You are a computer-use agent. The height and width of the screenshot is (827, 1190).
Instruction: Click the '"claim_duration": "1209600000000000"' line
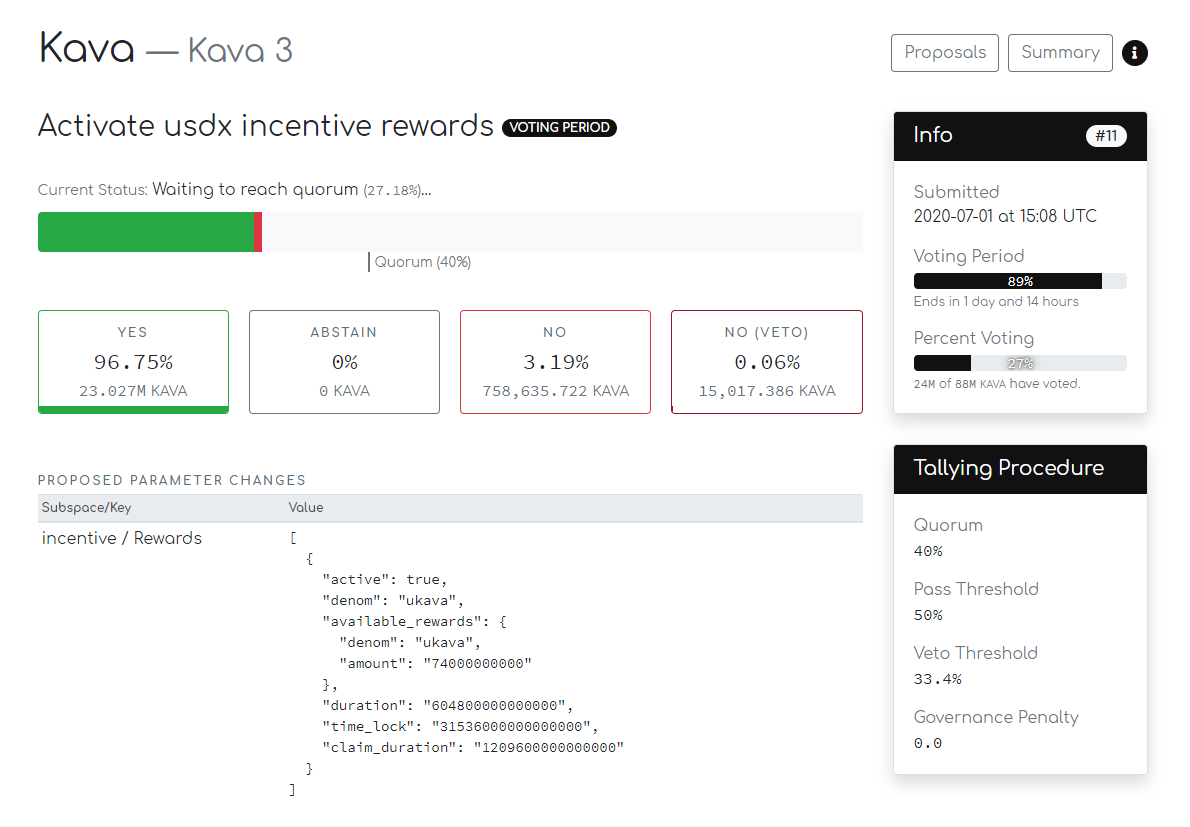pyautogui.click(x=473, y=748)
